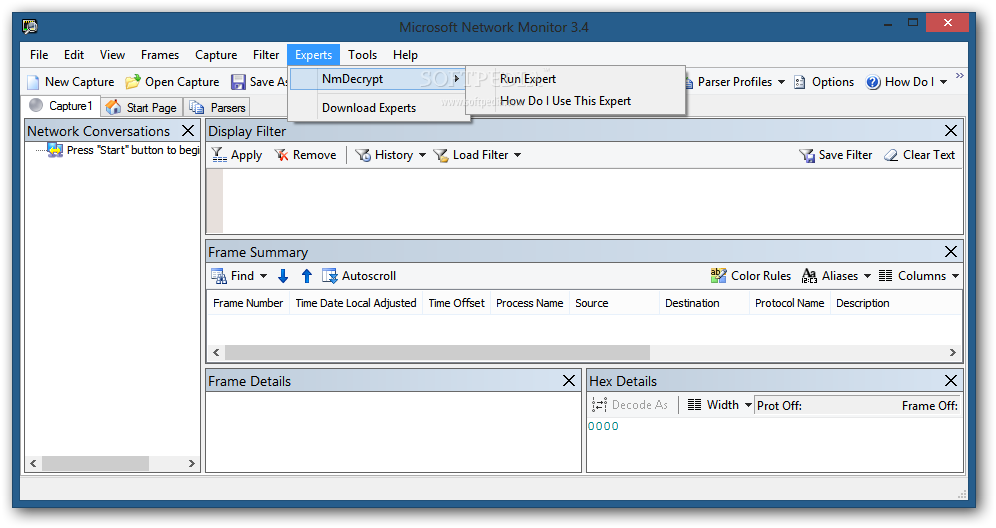
Task: Open the History dropdown arrow
Action: click(x=422, y=155)
